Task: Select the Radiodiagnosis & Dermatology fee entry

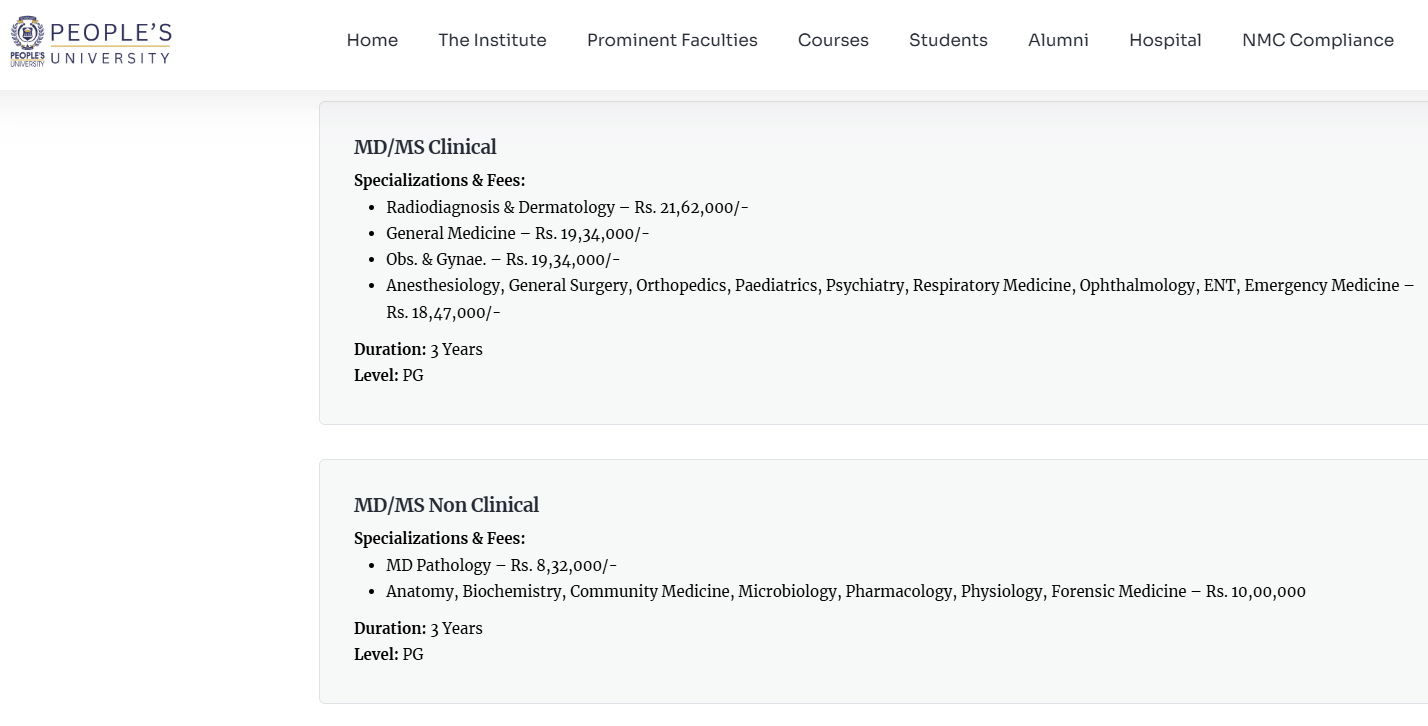Action: (x=567, y=208)
